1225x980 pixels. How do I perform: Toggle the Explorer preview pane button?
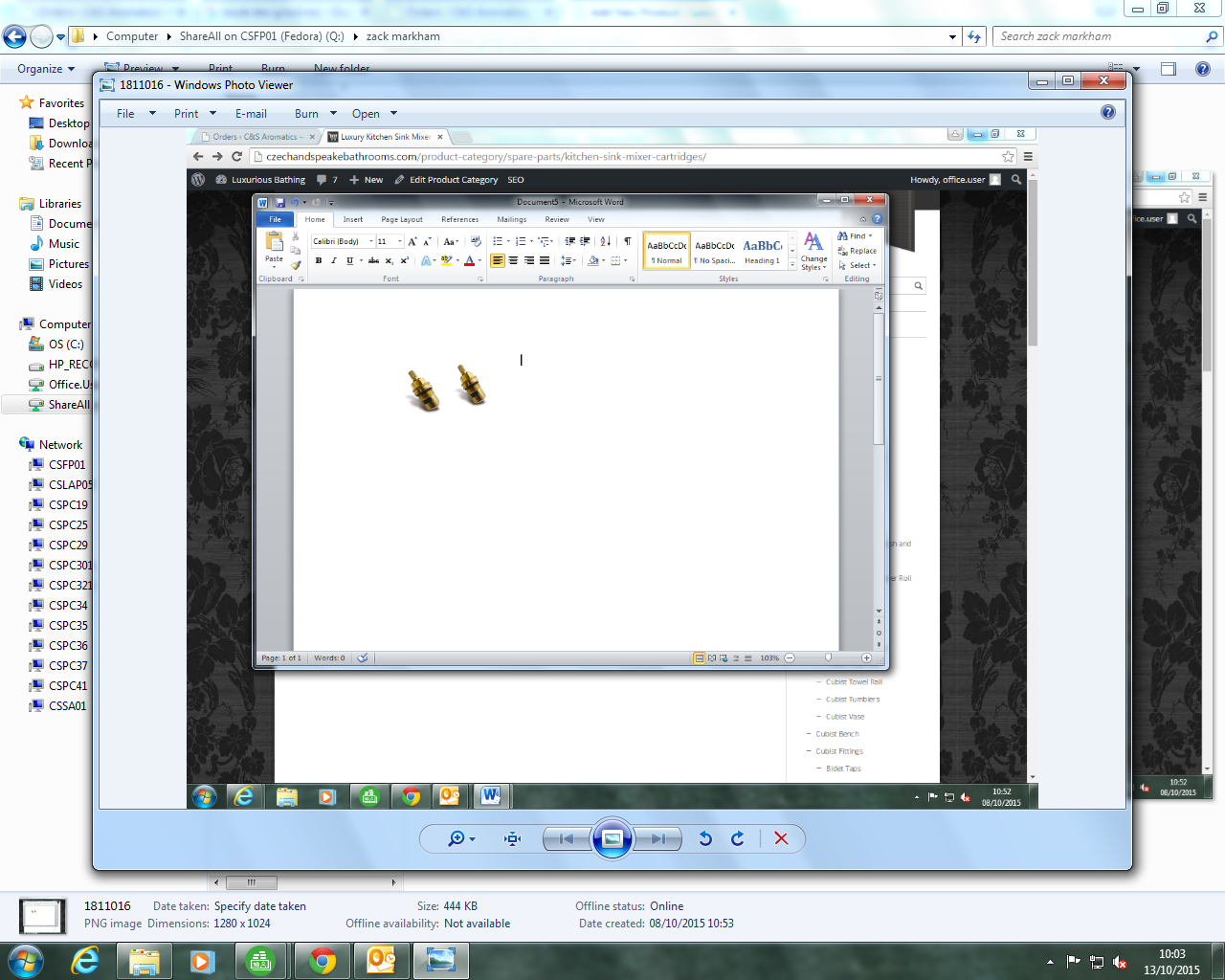tap(1168, 69)
